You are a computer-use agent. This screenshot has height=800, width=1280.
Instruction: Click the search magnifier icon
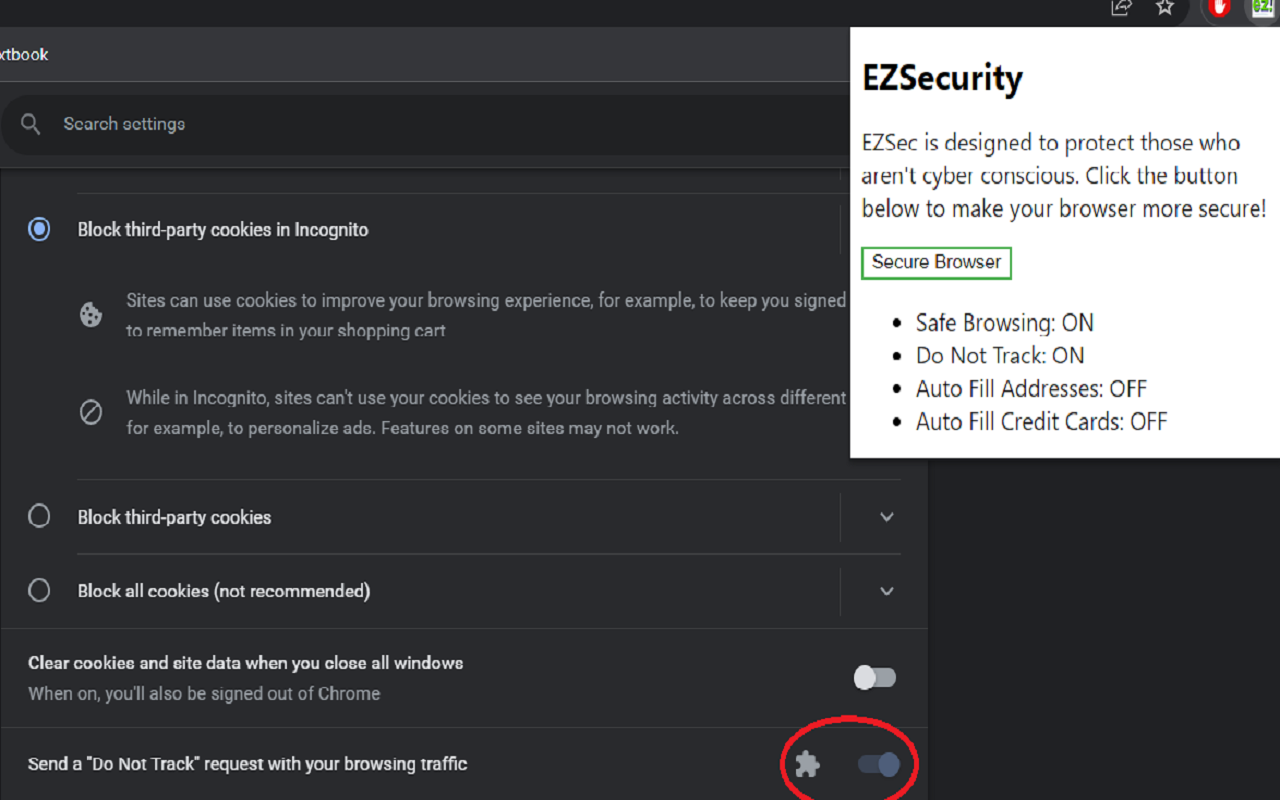[x=31, y=124]
